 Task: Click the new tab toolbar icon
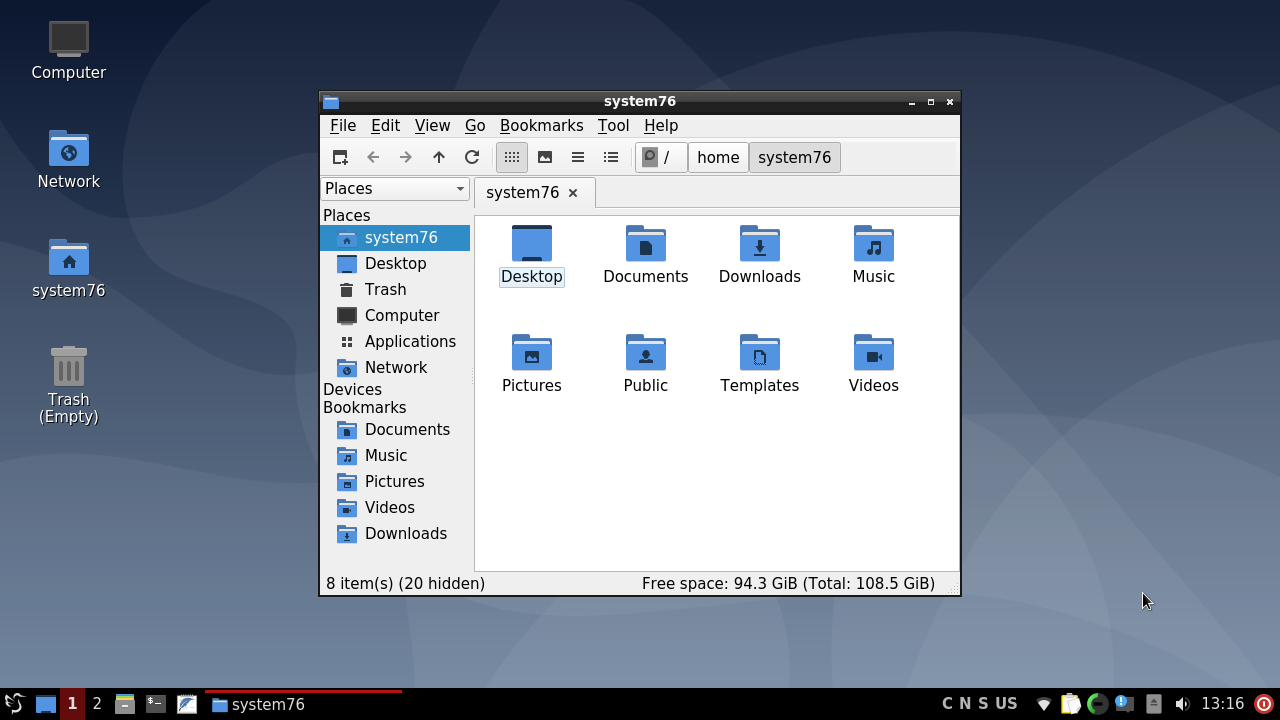[340, 157]
